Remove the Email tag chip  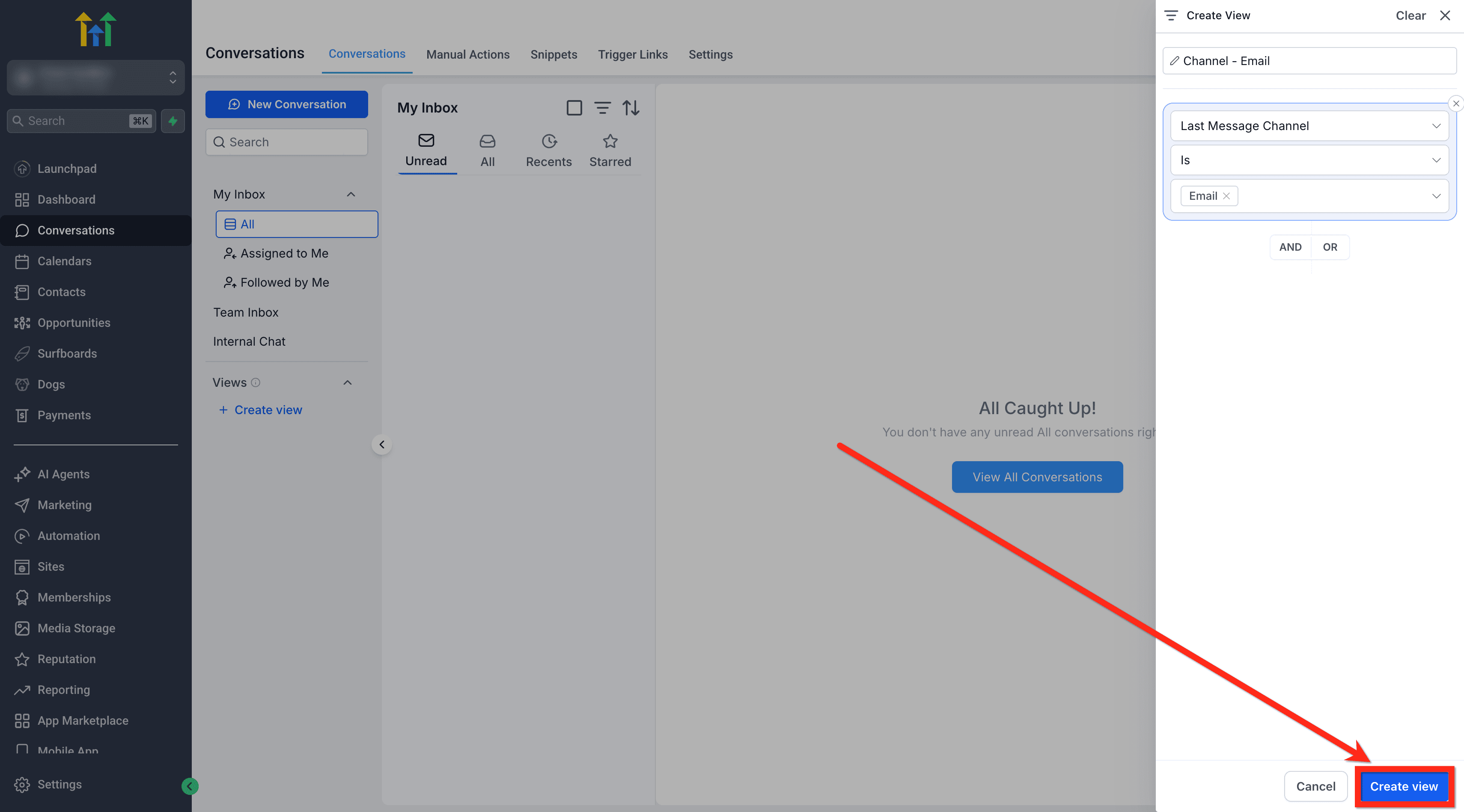(x=1226, y=196)
